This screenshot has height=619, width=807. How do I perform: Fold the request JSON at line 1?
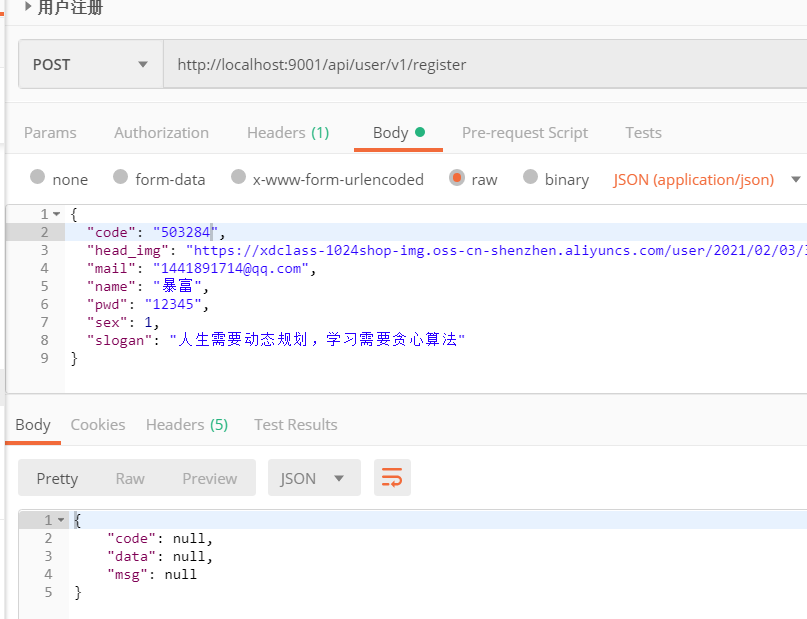tap(56, 214)
